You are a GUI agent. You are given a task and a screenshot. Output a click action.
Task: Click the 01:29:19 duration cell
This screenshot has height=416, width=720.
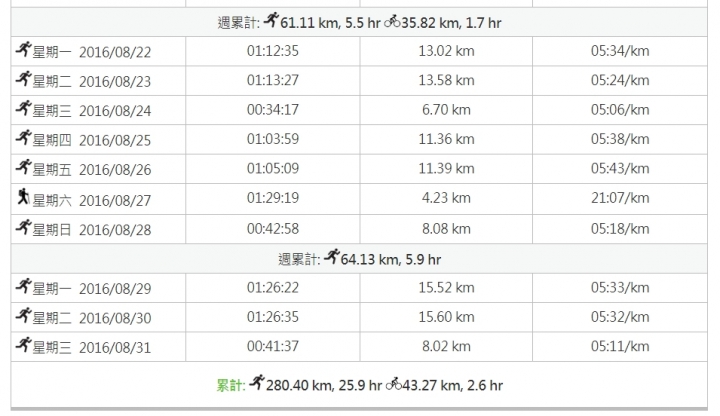(x=273, y=199)
